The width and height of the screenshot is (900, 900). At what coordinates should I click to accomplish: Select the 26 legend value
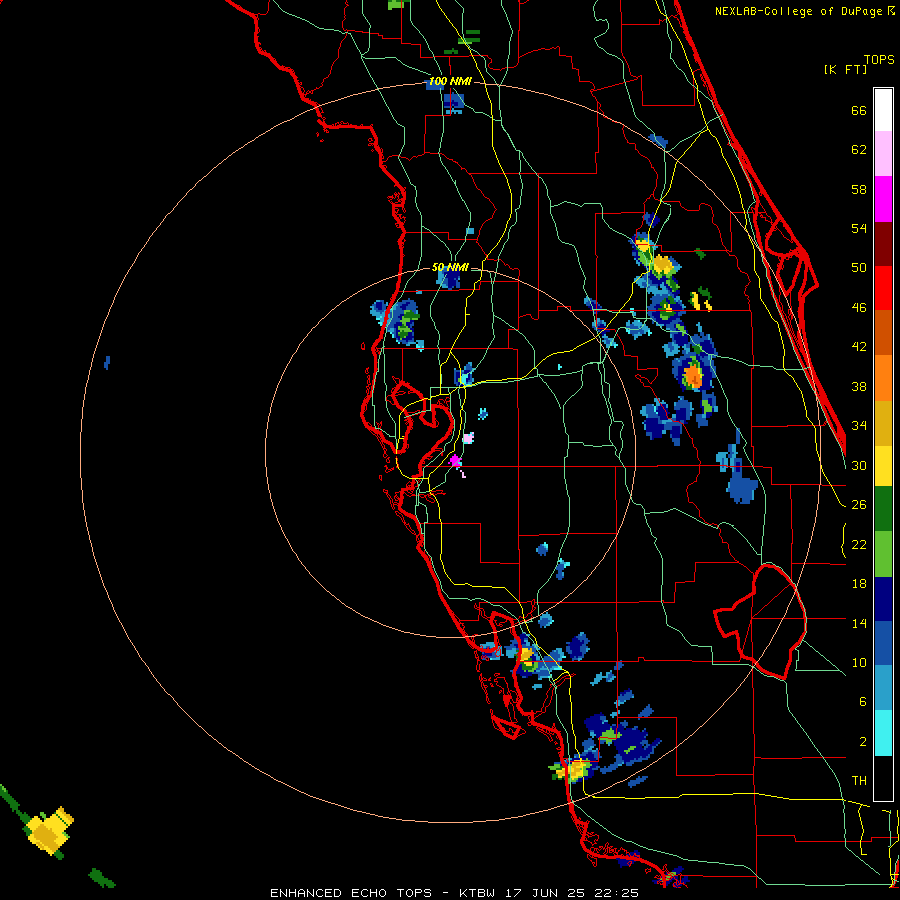(x=859, y=505)
